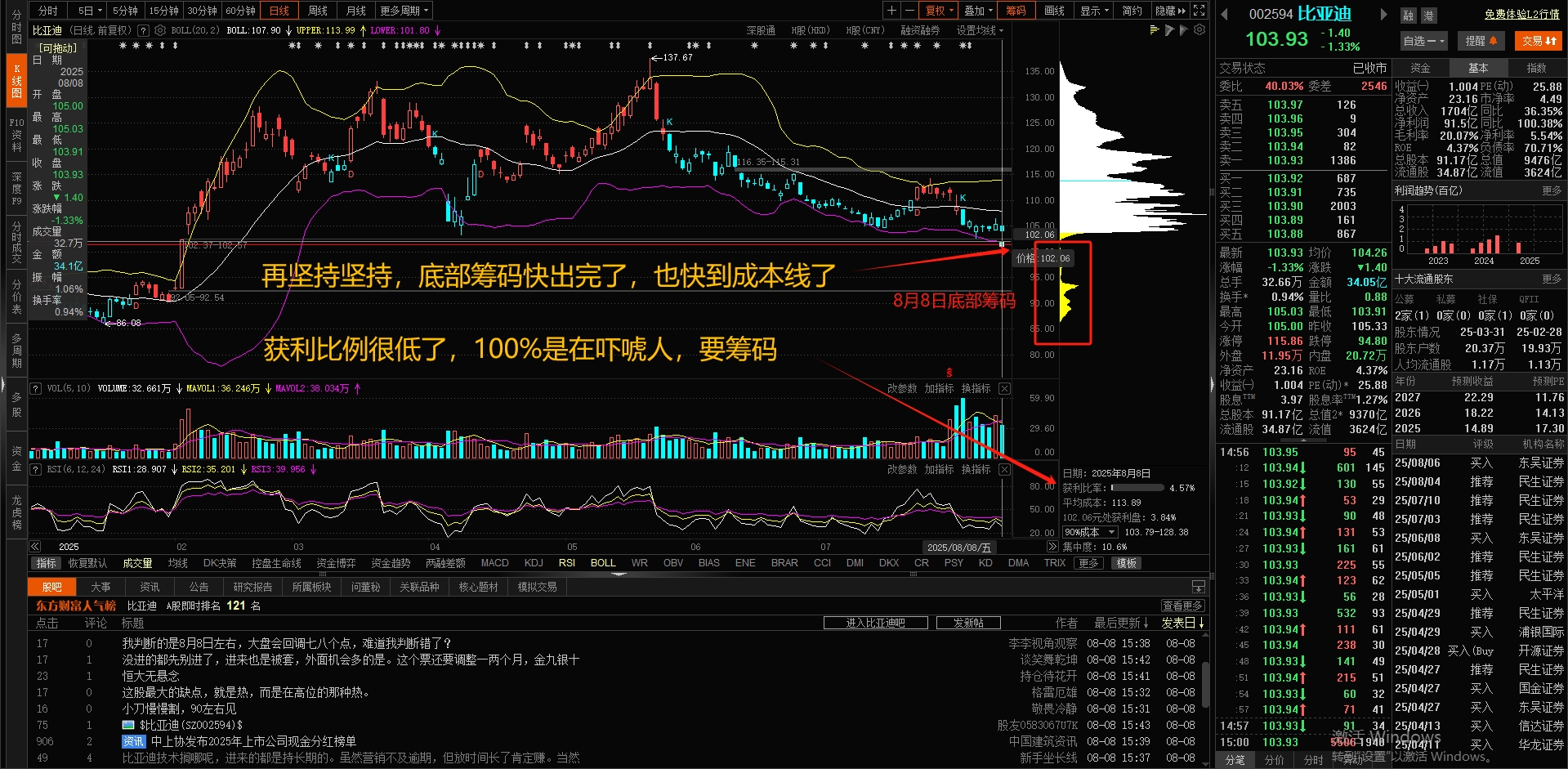Switch chart to 周线 period

tap(318, 11)
